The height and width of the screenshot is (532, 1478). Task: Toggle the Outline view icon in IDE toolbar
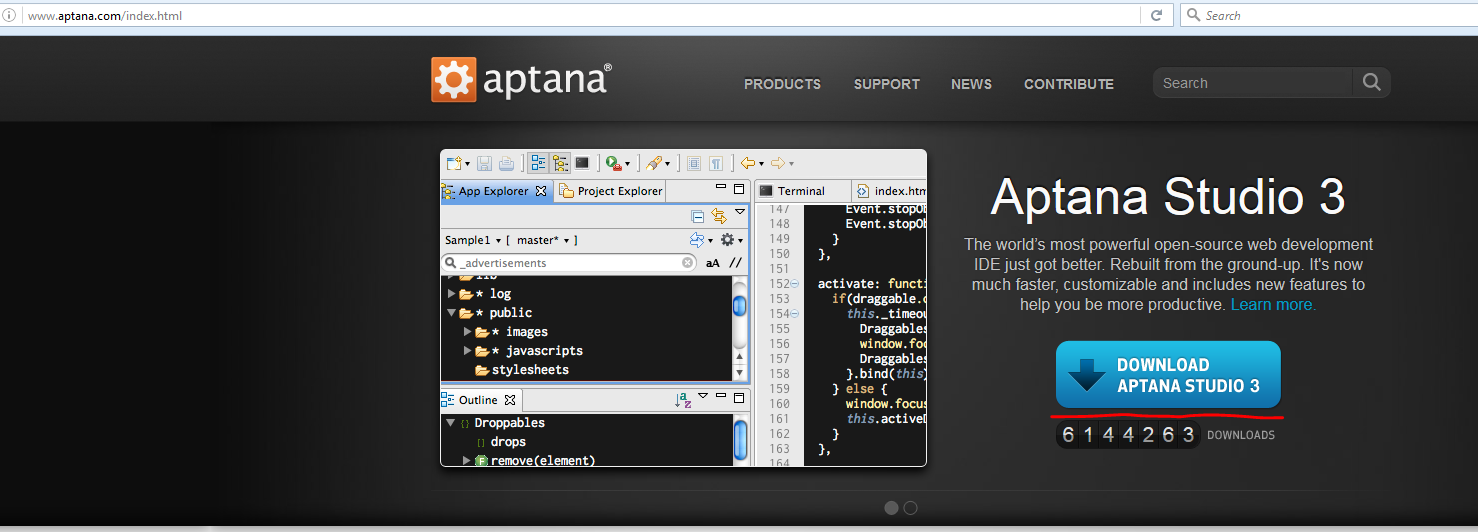click(x=538, y=163)
